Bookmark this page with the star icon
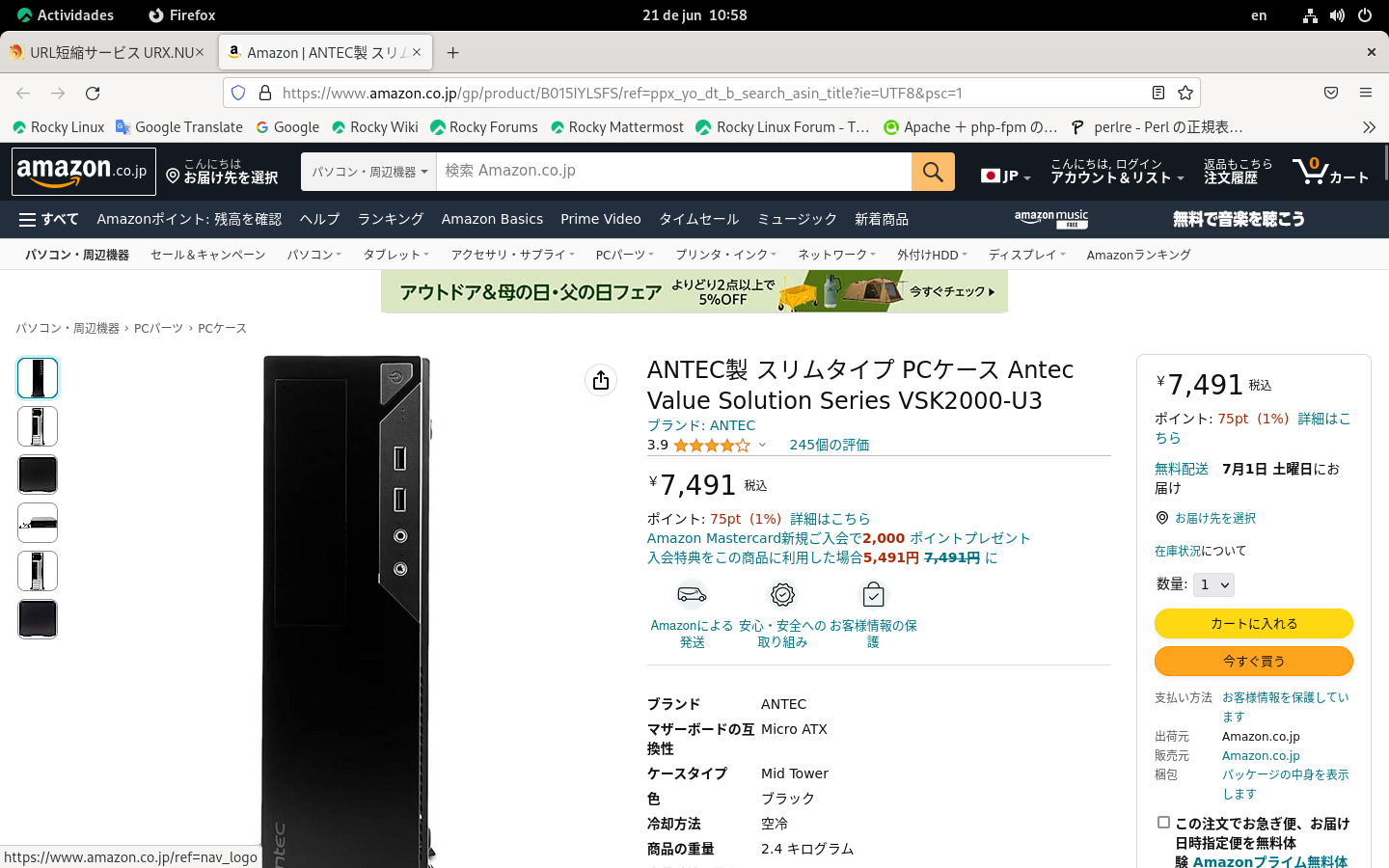 tap(1185, 93)
